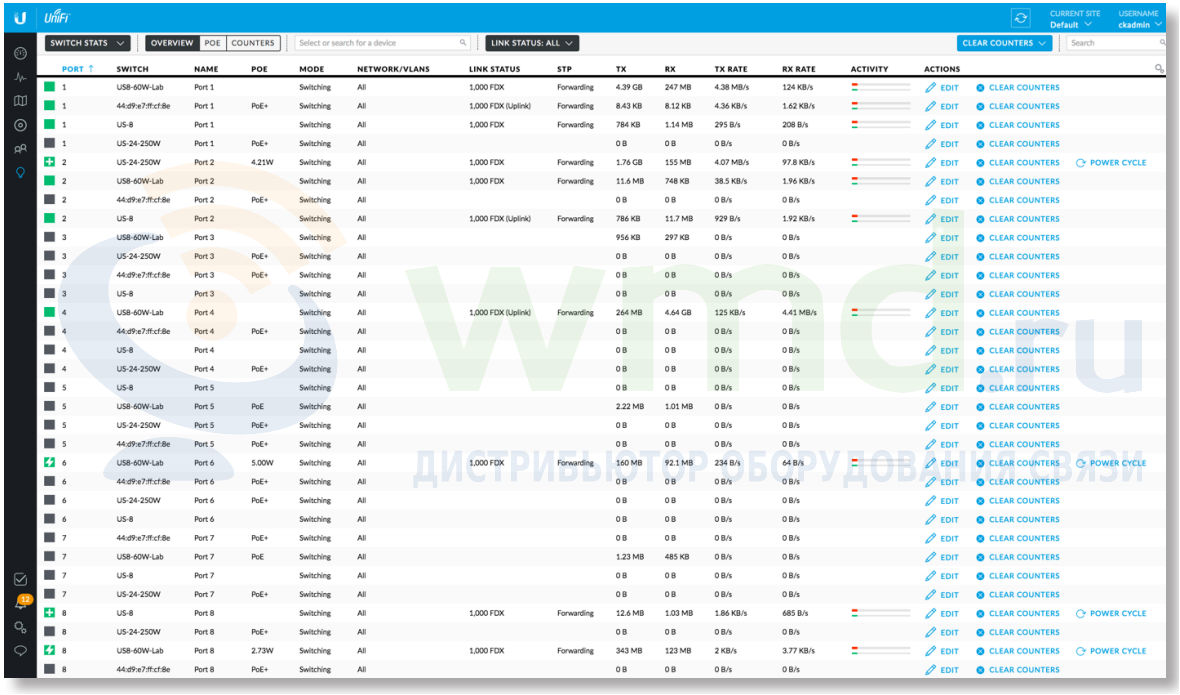
Task: Open the Switch Stats dropdown
Action: [87, 43]
